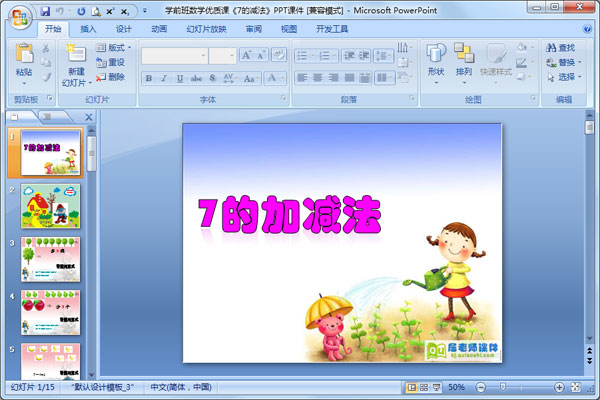The width and height of the screenshot is (600, 400).
Task: Expand the Font dialog launcher
Action: point(284,99)
